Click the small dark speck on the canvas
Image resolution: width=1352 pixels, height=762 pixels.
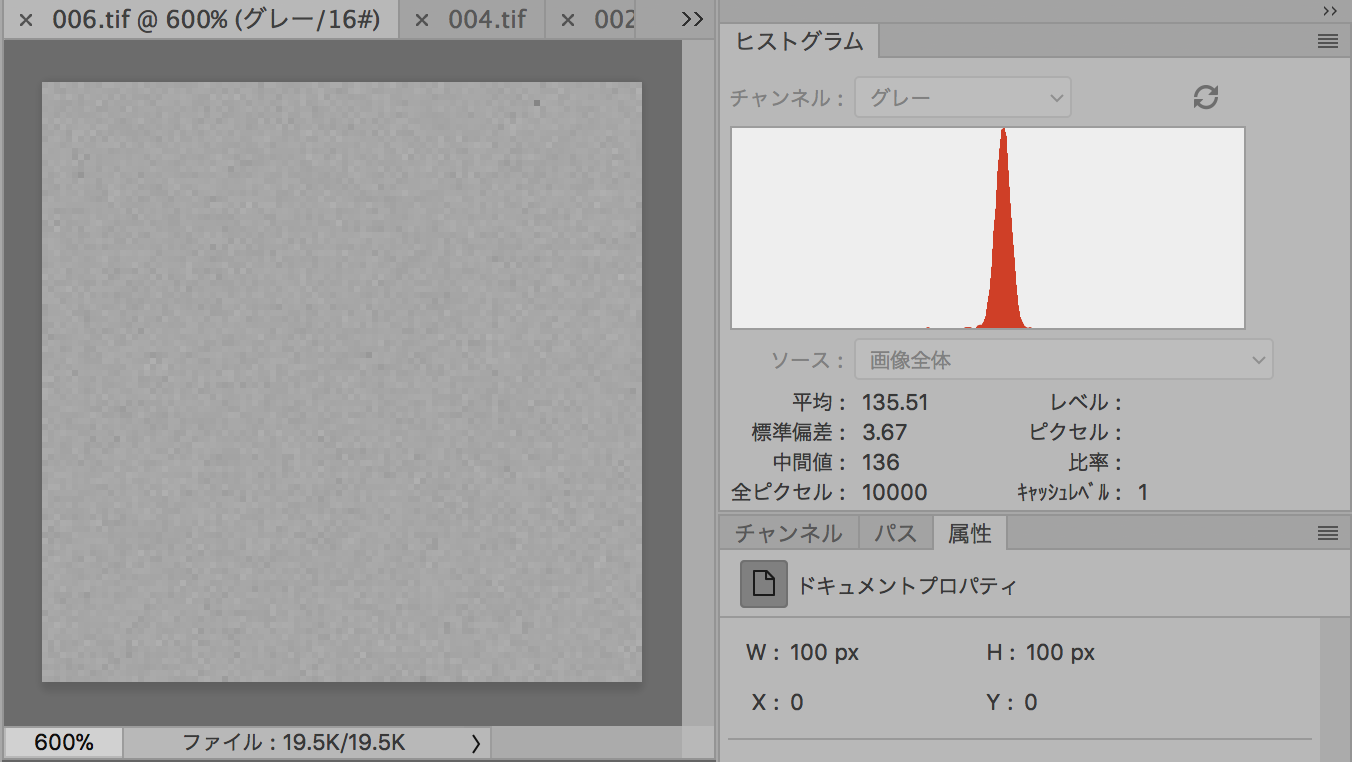click(x=537, y=103)
